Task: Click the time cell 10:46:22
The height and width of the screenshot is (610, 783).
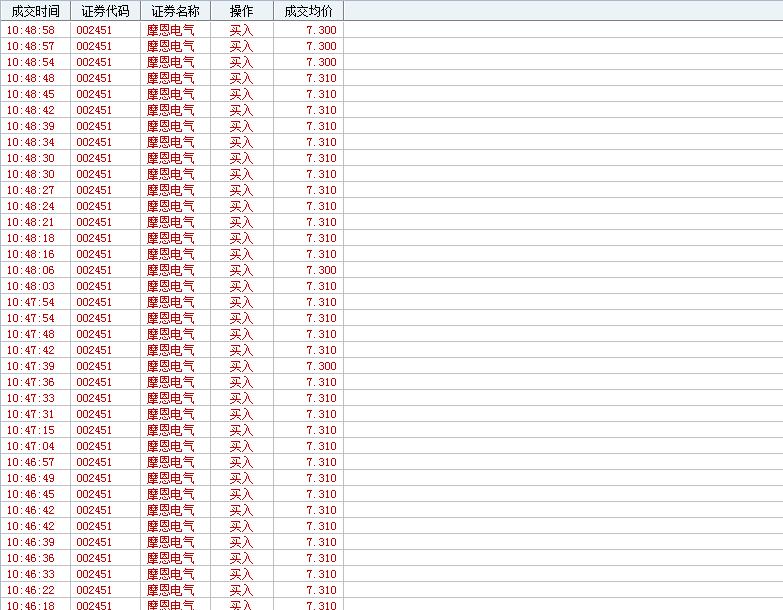Action: click(30, 590)
